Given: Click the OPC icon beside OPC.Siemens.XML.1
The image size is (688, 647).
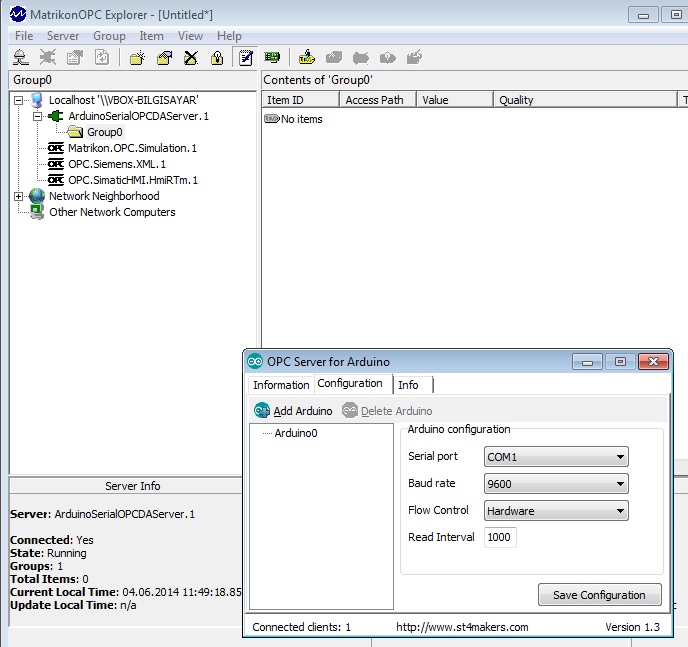Looking at the screenshot, I should tap(56, 164).
